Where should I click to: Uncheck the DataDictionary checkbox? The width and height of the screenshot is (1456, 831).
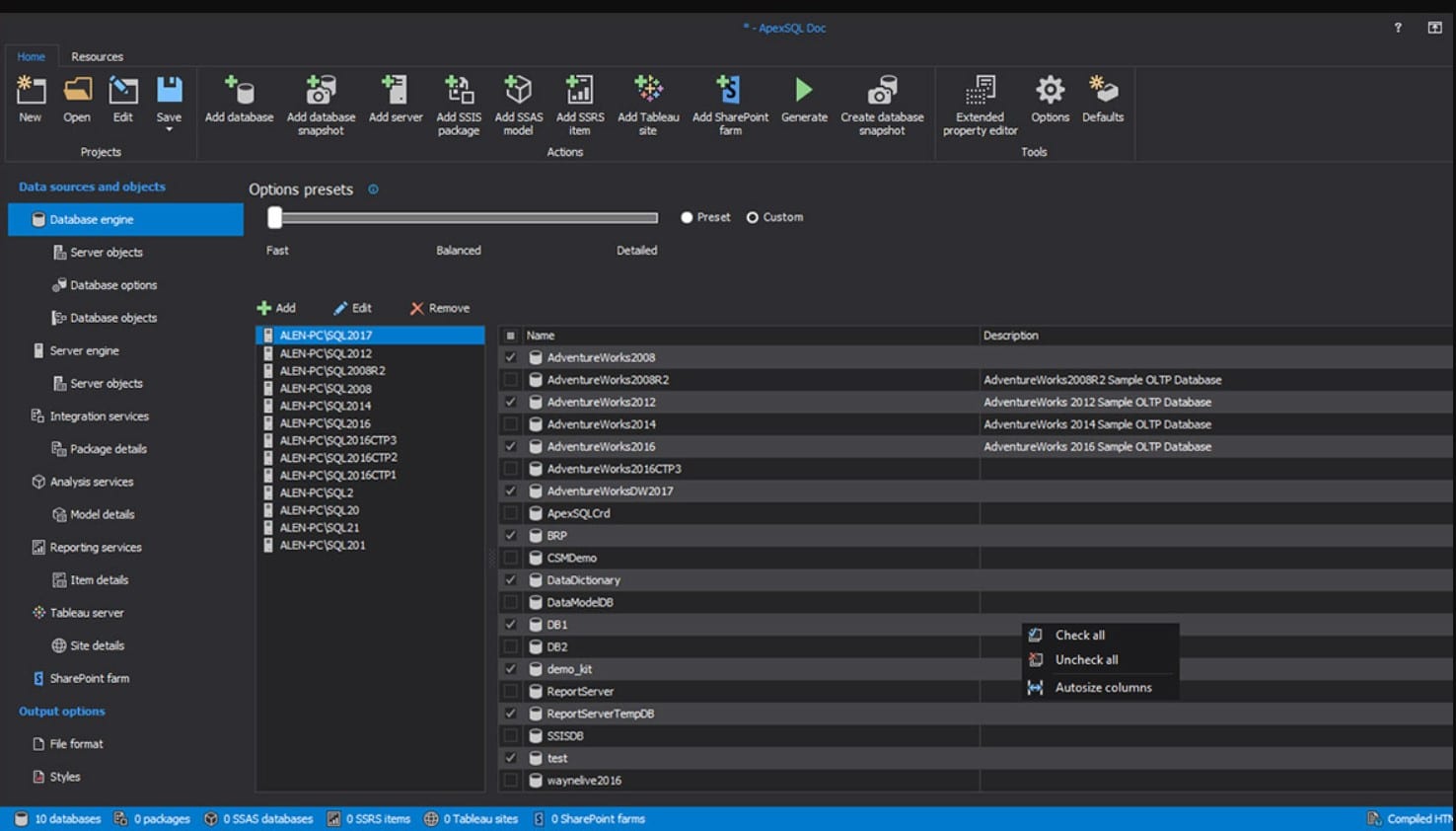click(510, 580)
